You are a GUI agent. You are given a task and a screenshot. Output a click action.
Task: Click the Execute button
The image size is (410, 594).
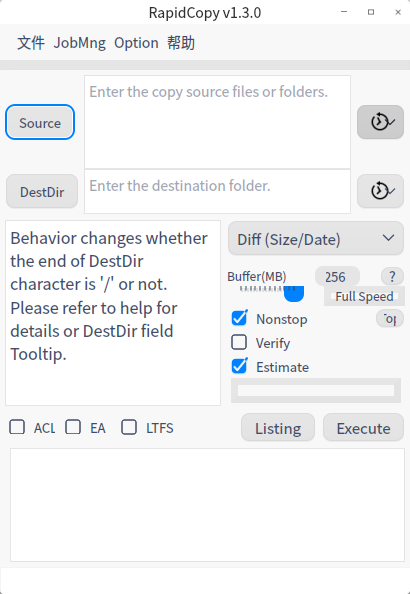pyautogui.click(x=363, y=427)
